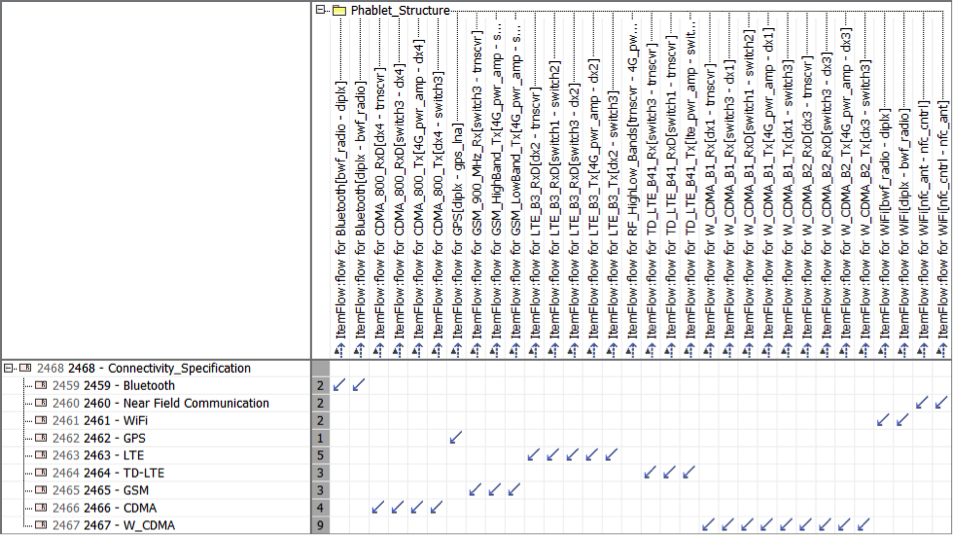Select the 2466 - CDMA row
This screenshot has width=953, height=535.
(104, 508)
